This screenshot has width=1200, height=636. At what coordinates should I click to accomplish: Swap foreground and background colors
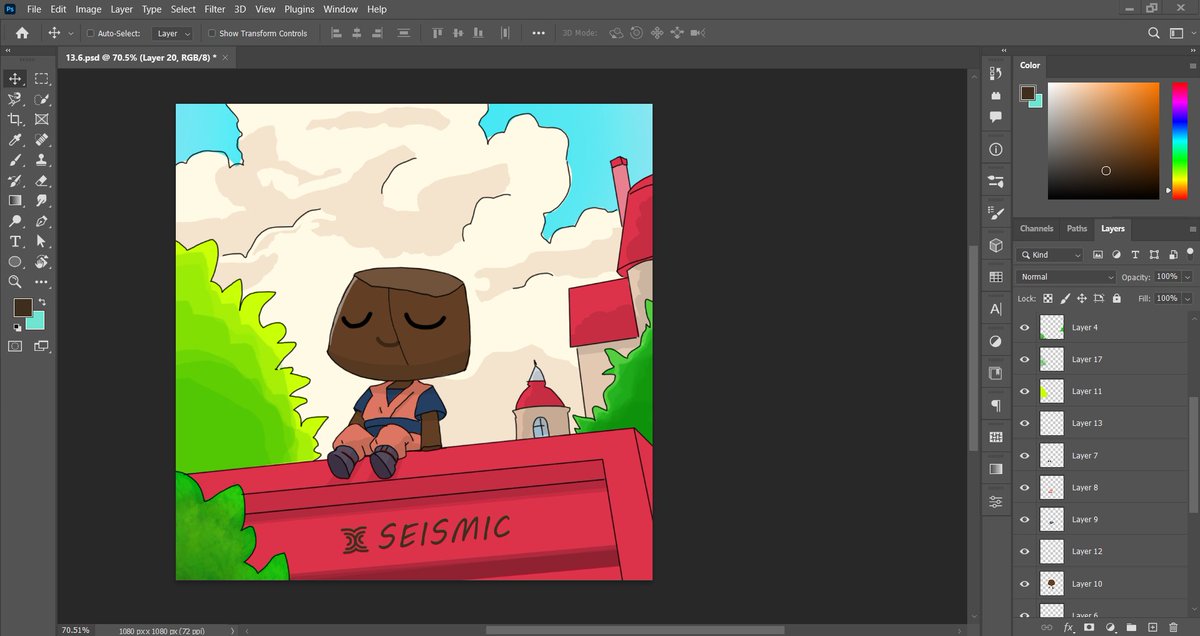(x=42, y=302)
